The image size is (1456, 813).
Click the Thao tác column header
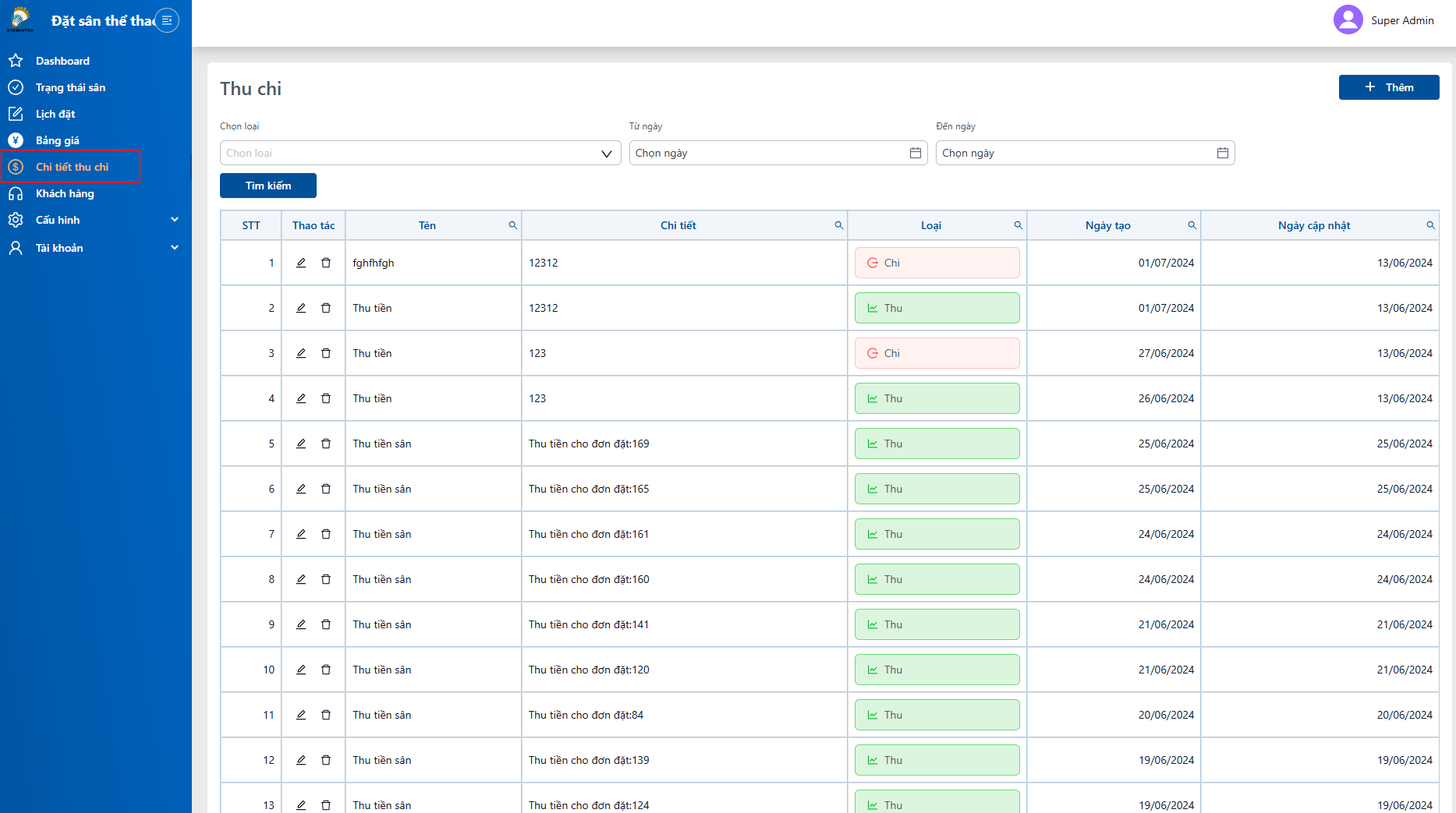[314, 225]
